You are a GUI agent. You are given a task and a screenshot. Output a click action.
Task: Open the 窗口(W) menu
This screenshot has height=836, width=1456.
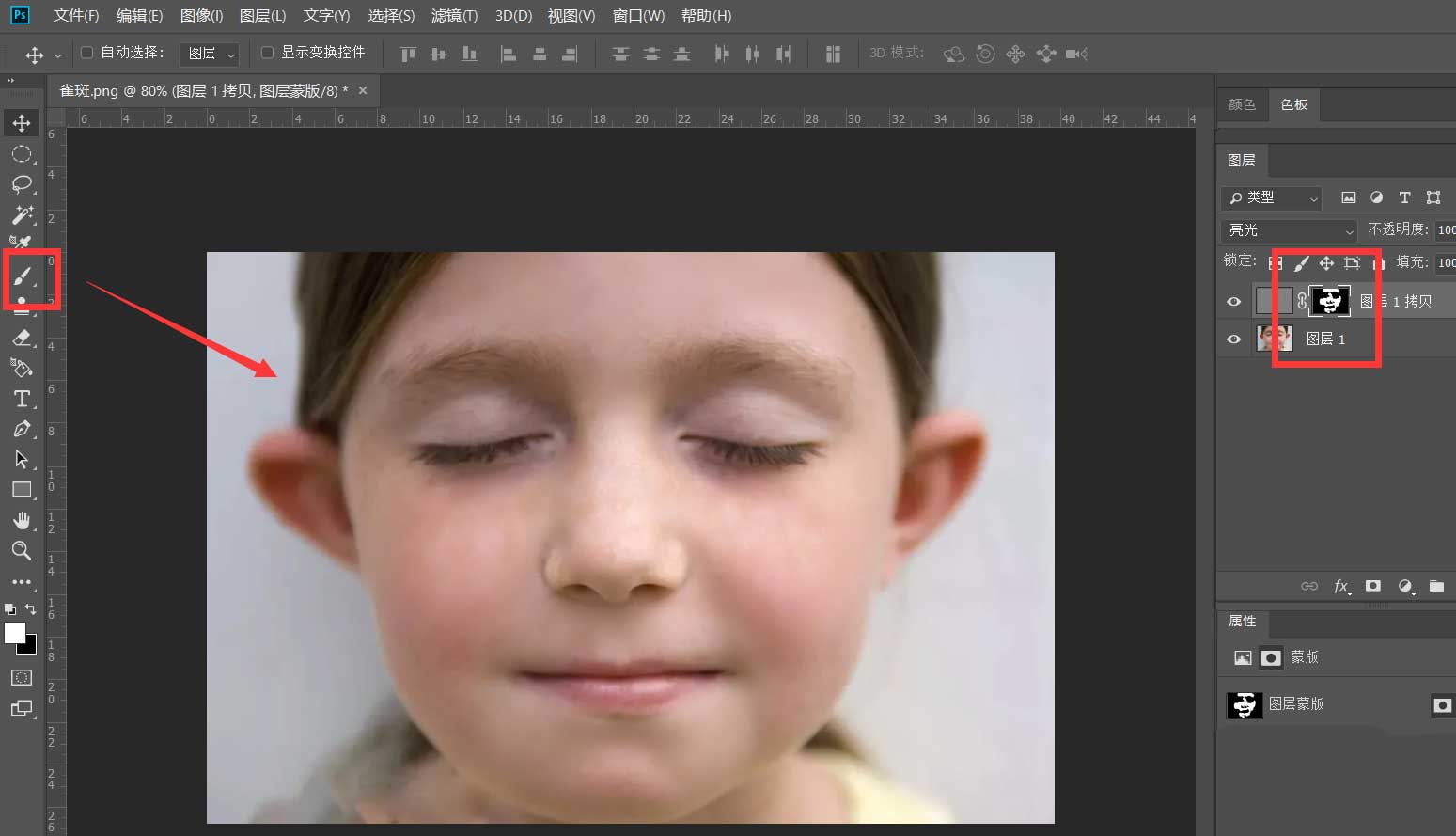[x=638, y=16]
